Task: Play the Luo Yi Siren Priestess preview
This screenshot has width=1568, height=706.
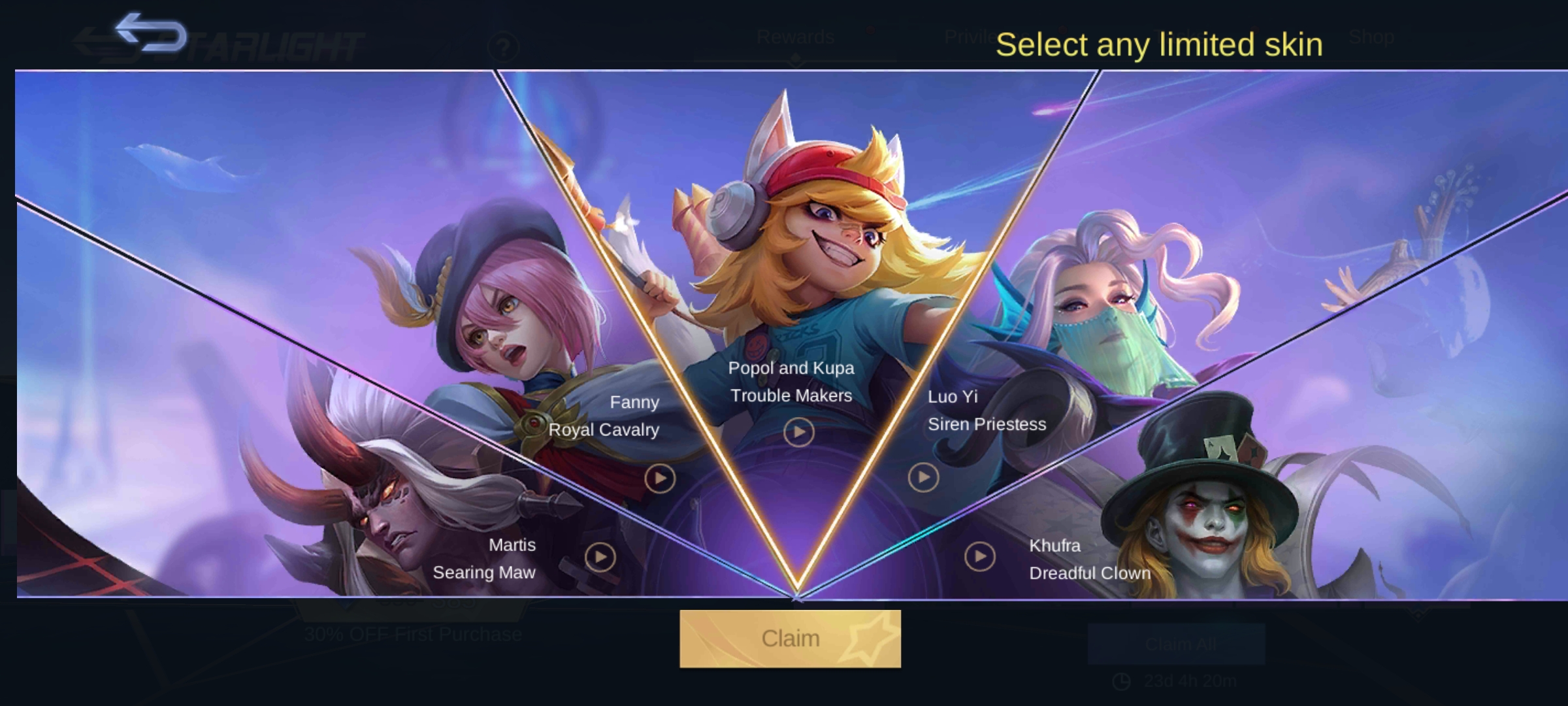Action: pyautogui.click(x=923, y=478)
